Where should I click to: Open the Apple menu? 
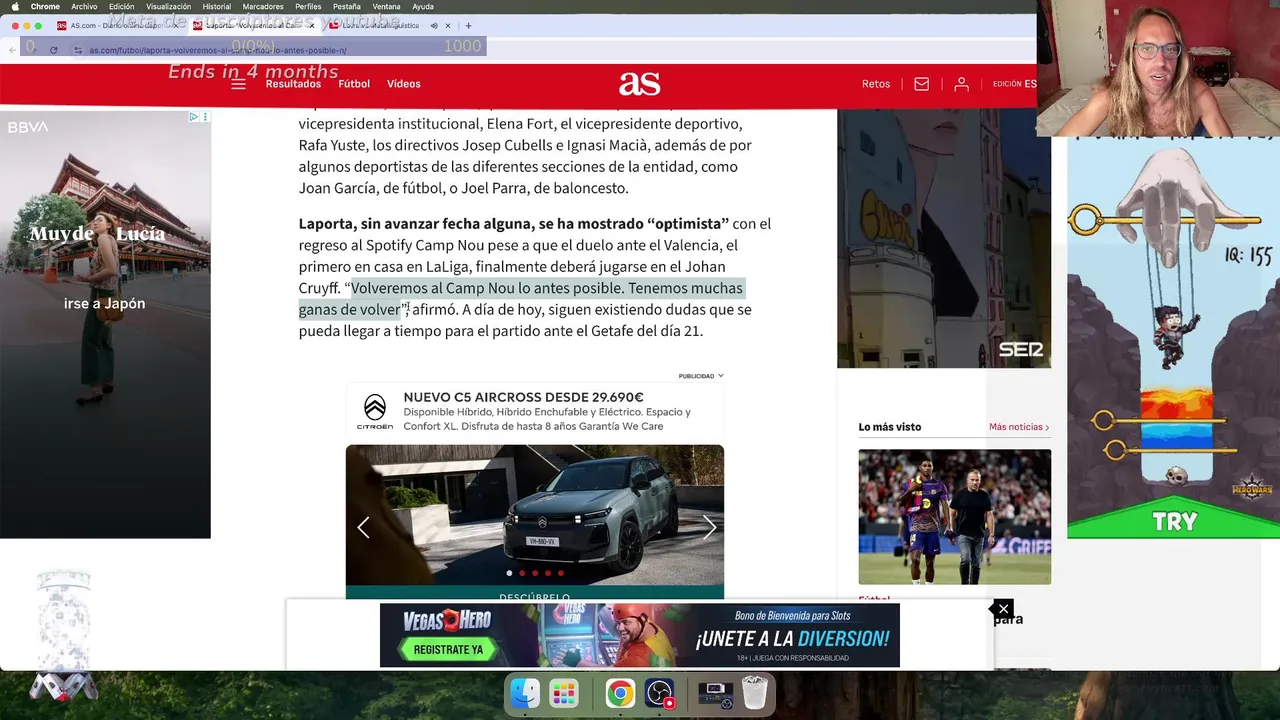click(x=15, y=7)
